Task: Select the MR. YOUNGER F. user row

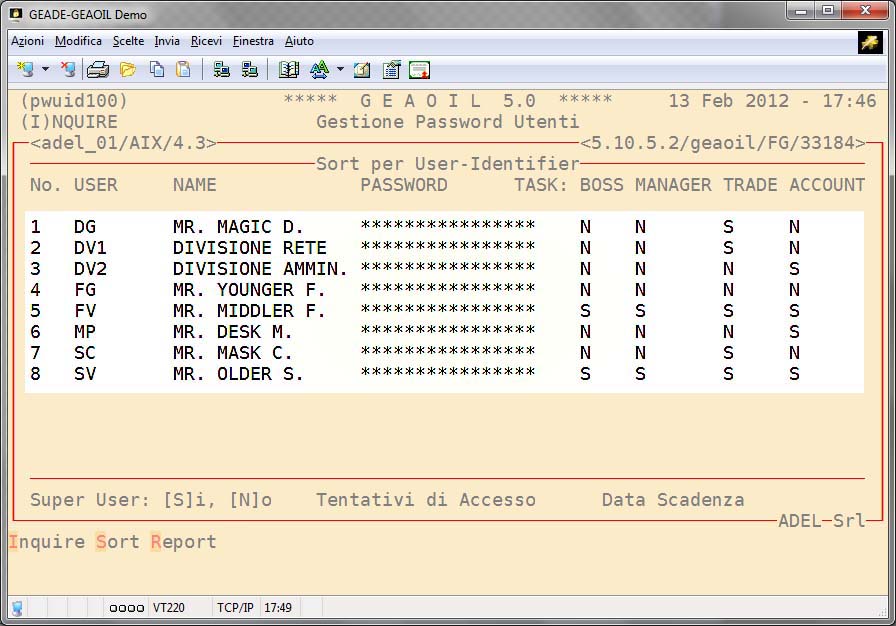Action: pyautogui.click(x=248, y=290)
